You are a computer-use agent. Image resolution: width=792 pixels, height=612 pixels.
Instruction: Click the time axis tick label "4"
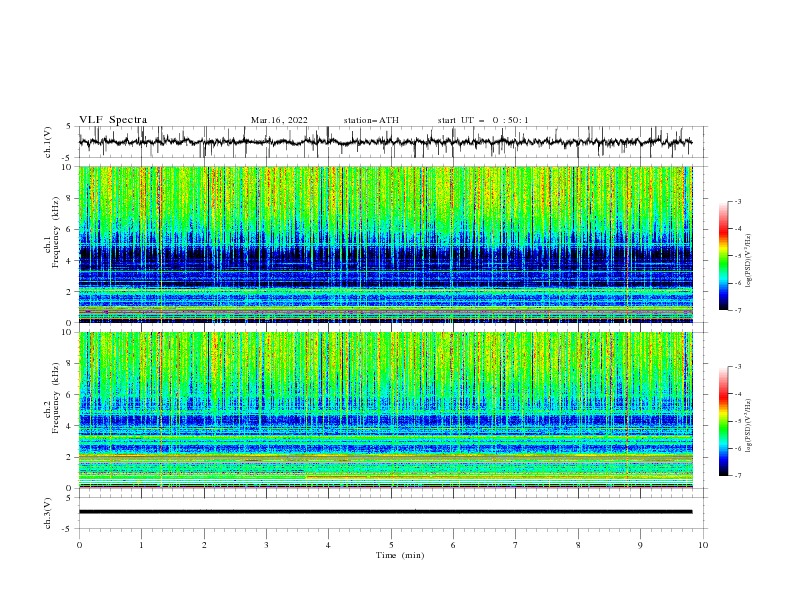[328, 545]
